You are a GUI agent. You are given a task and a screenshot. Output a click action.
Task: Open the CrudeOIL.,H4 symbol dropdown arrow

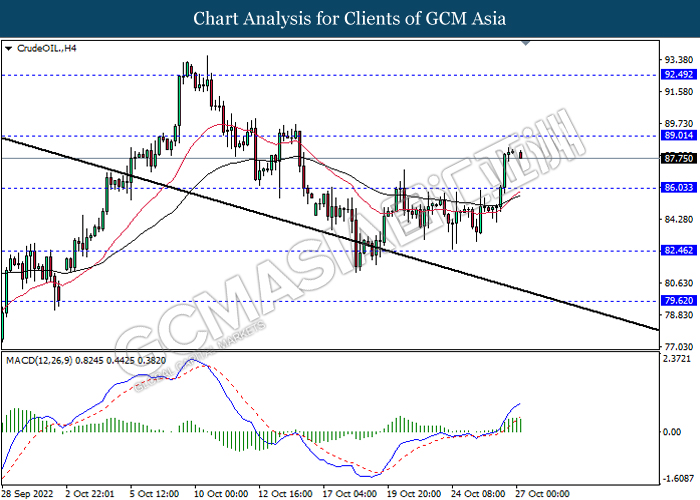(x=8, y=48)
